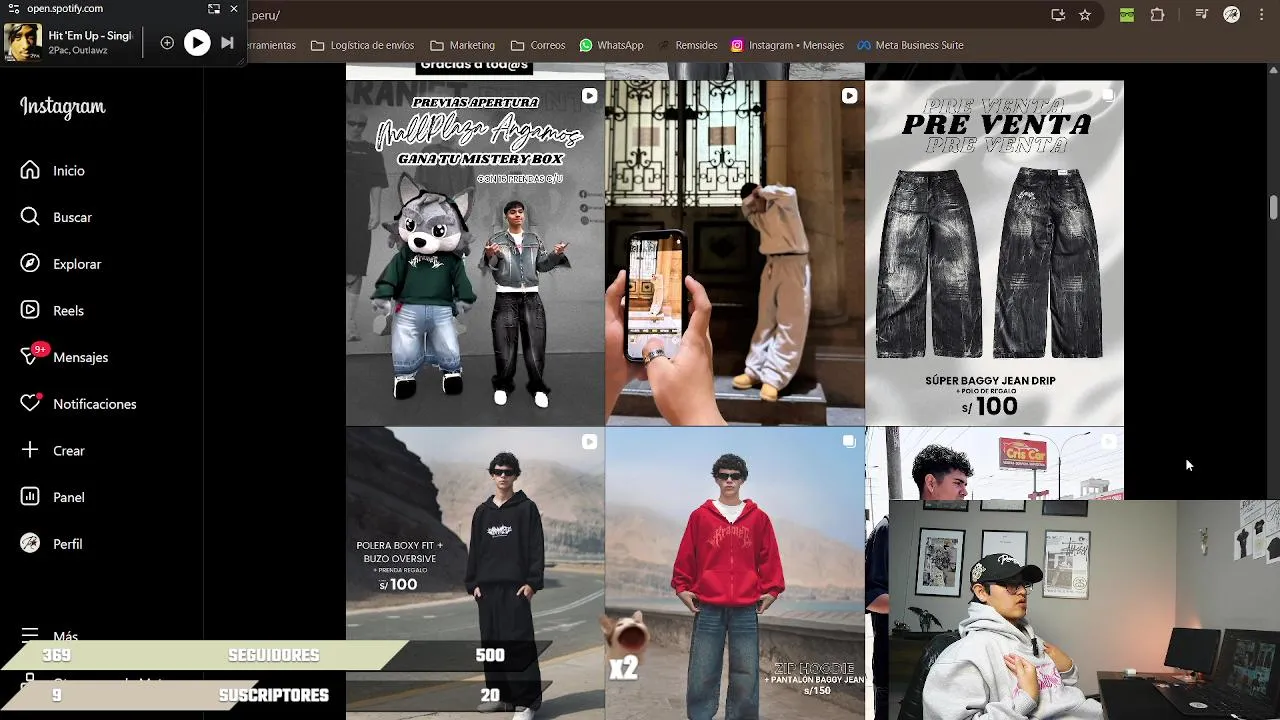1280x720 pixels.
Task: Open the browser three-dot menu
Action: (x=1260, y=15)
